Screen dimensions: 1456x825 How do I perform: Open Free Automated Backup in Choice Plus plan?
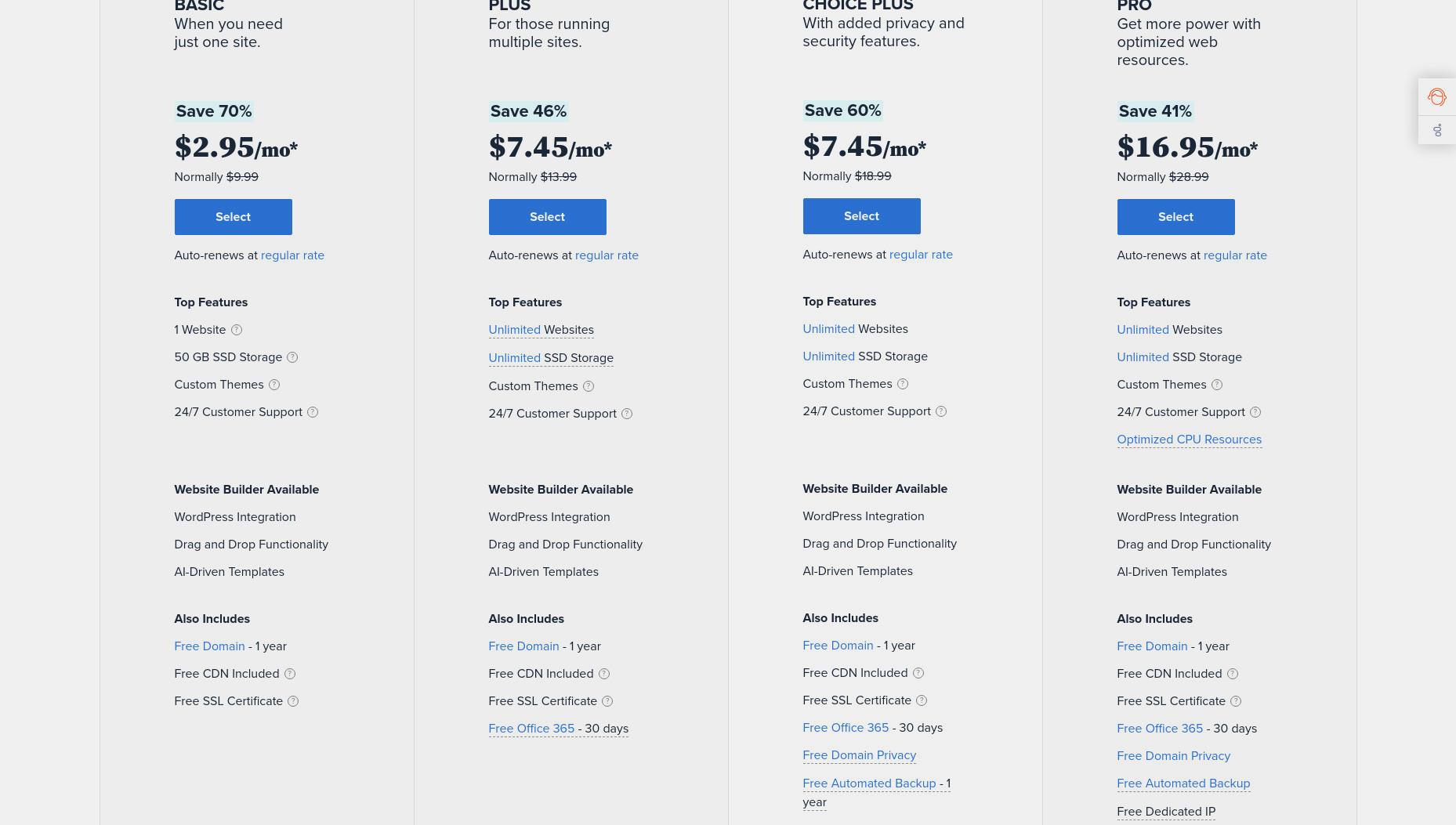[x=869, y=783]
